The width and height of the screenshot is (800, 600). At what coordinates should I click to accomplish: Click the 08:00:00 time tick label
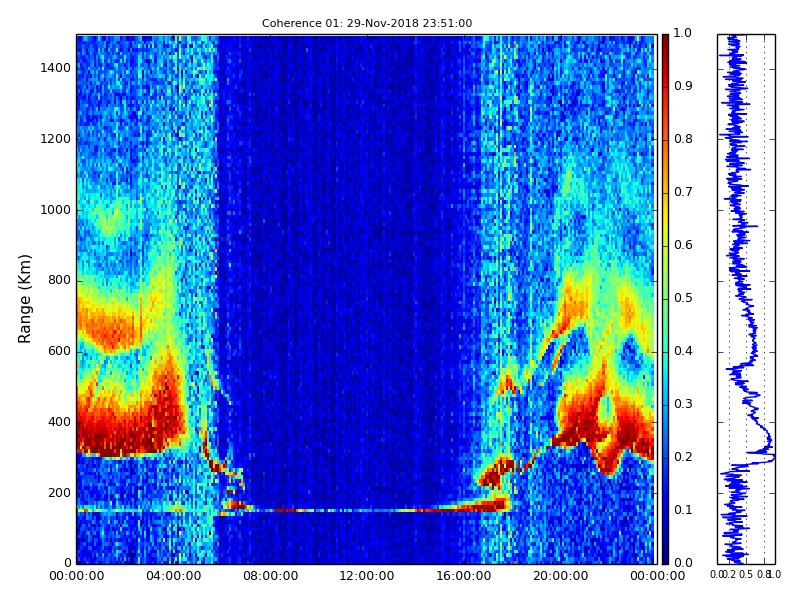click(270, 576)
